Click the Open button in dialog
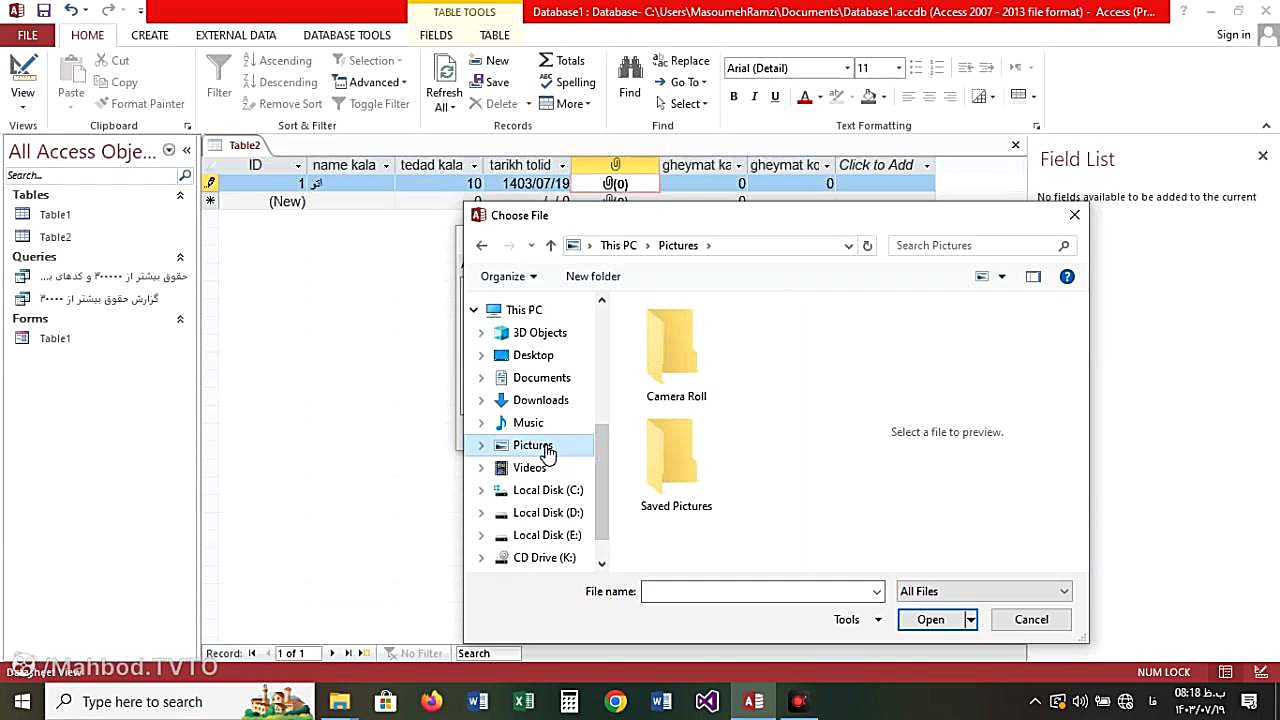1280x720 pixels. 931,620
